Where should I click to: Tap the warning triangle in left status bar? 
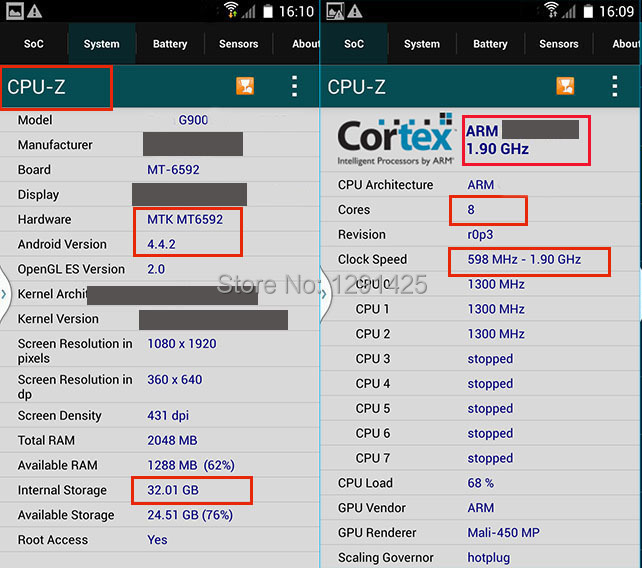coord(36,11)
